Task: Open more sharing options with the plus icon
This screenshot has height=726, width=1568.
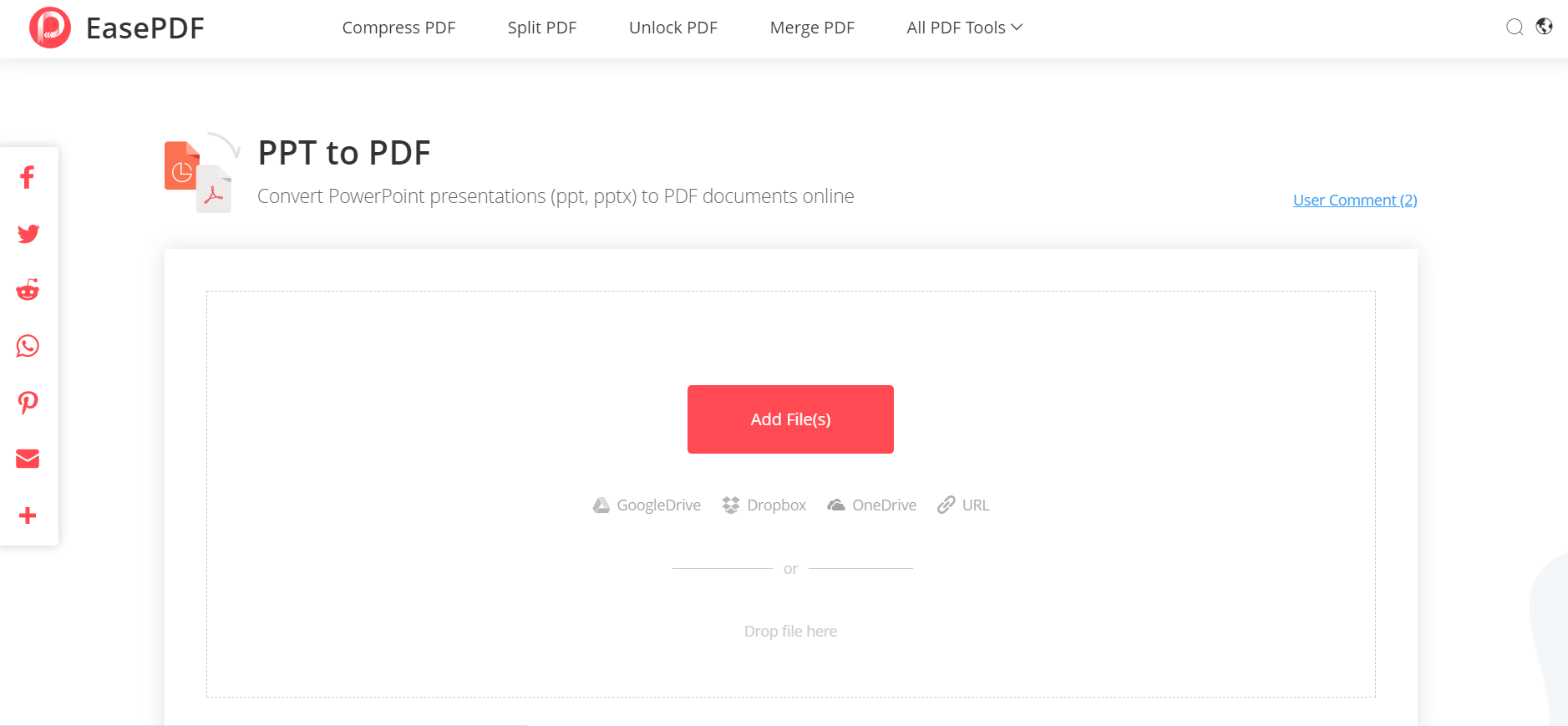Action: pyautogui.click(x=28, y=515)
